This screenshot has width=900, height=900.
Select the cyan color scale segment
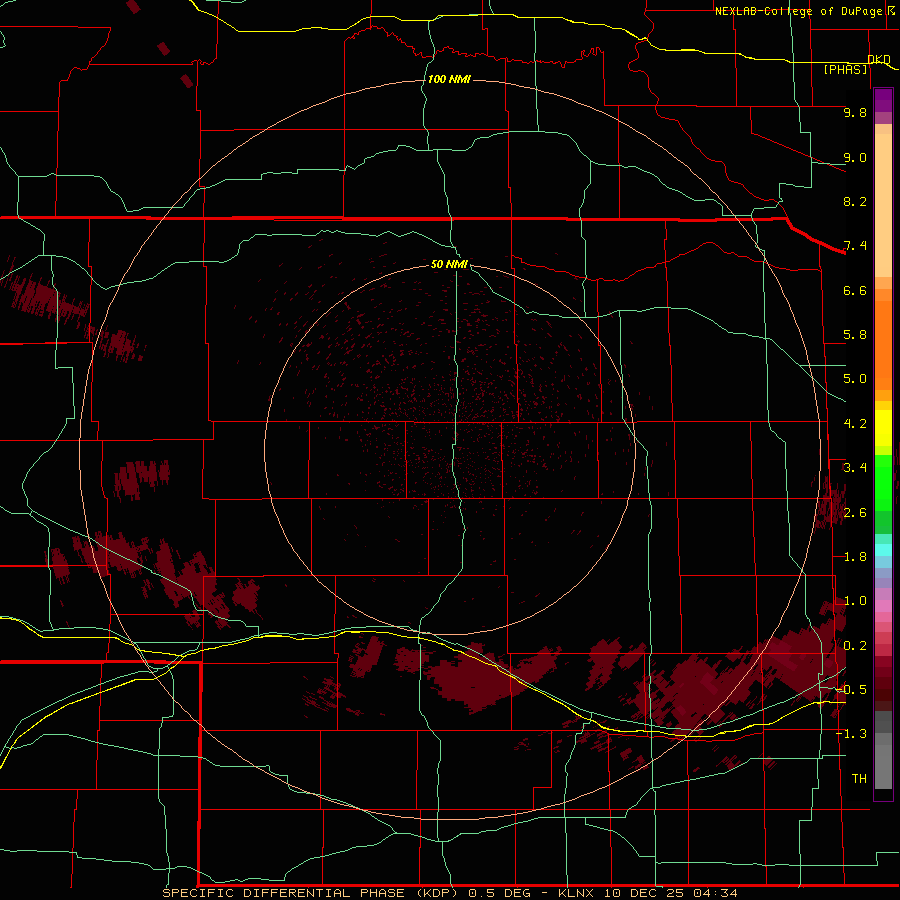point(883,550)
